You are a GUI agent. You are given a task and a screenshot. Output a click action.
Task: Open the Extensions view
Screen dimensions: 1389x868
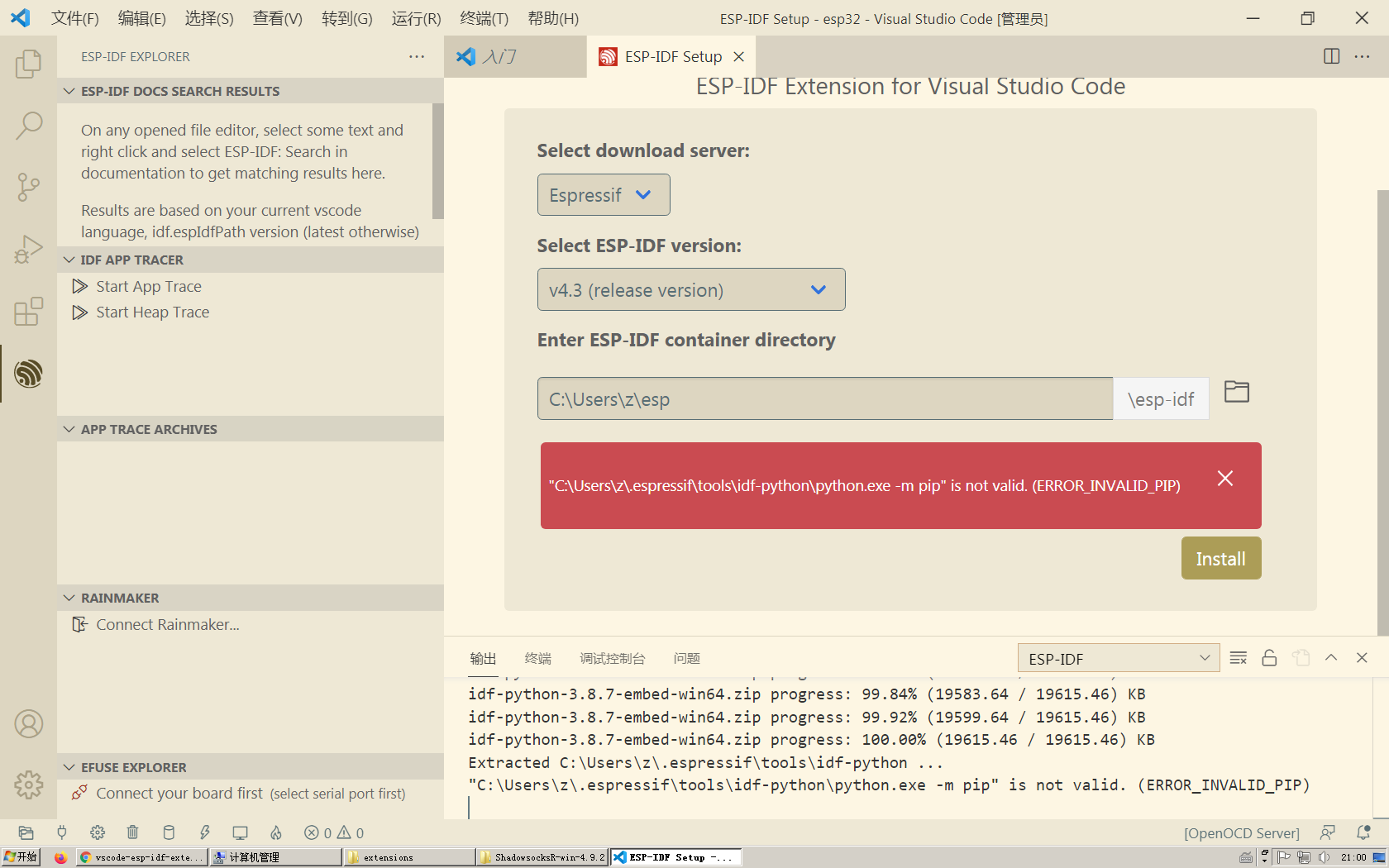tap(28, 312)
